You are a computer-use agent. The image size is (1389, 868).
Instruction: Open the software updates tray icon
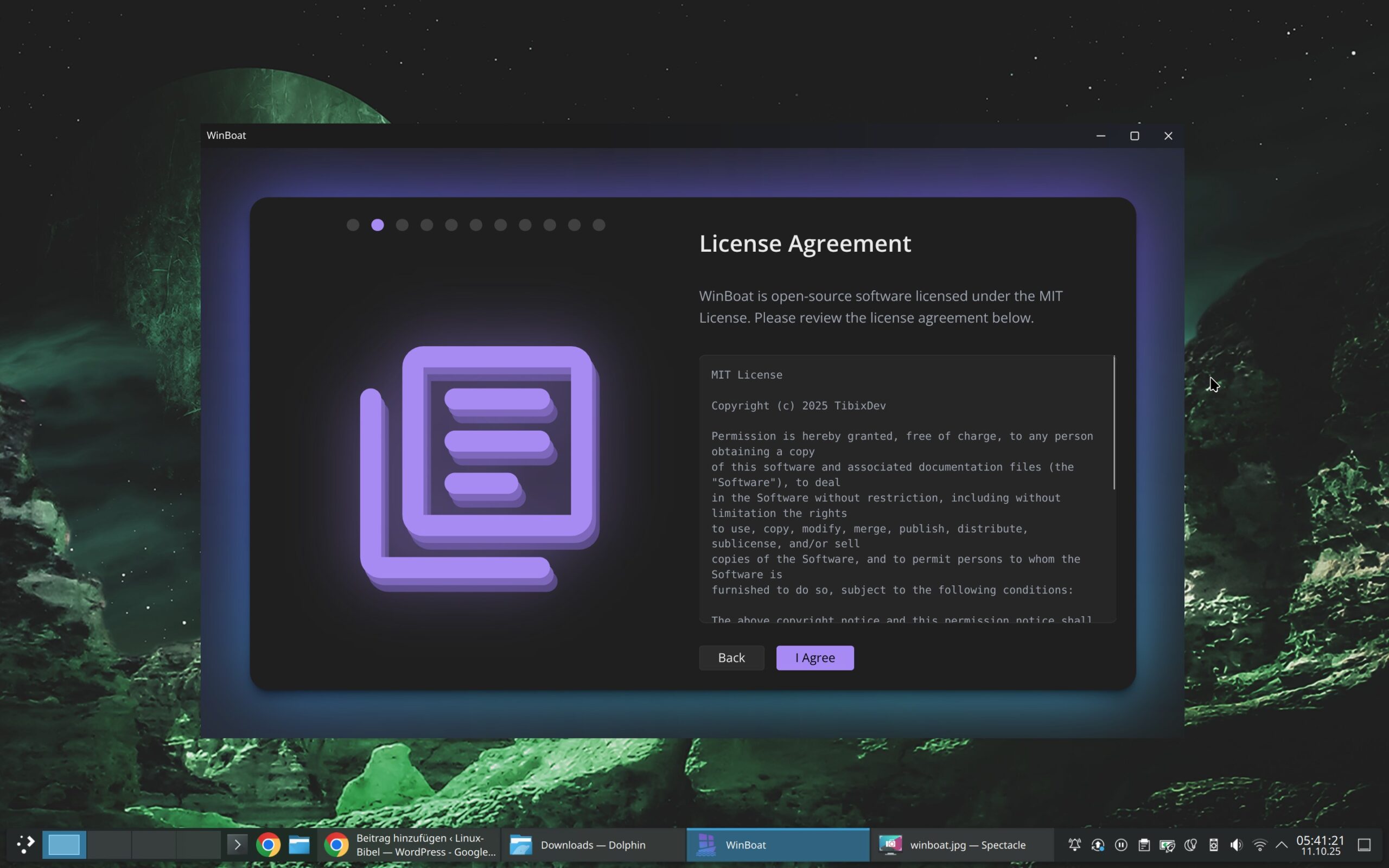click(1098, 845)
